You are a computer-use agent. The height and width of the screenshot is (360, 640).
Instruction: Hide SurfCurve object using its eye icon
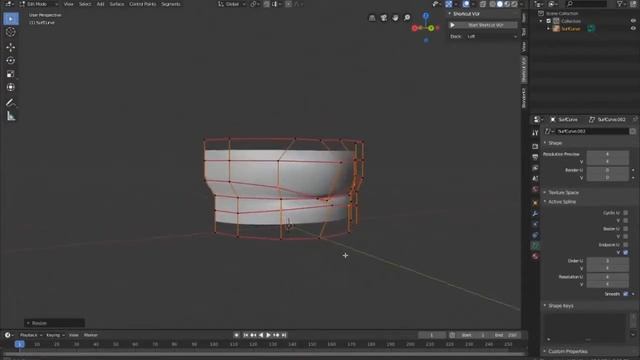click(x=633, y=29)
